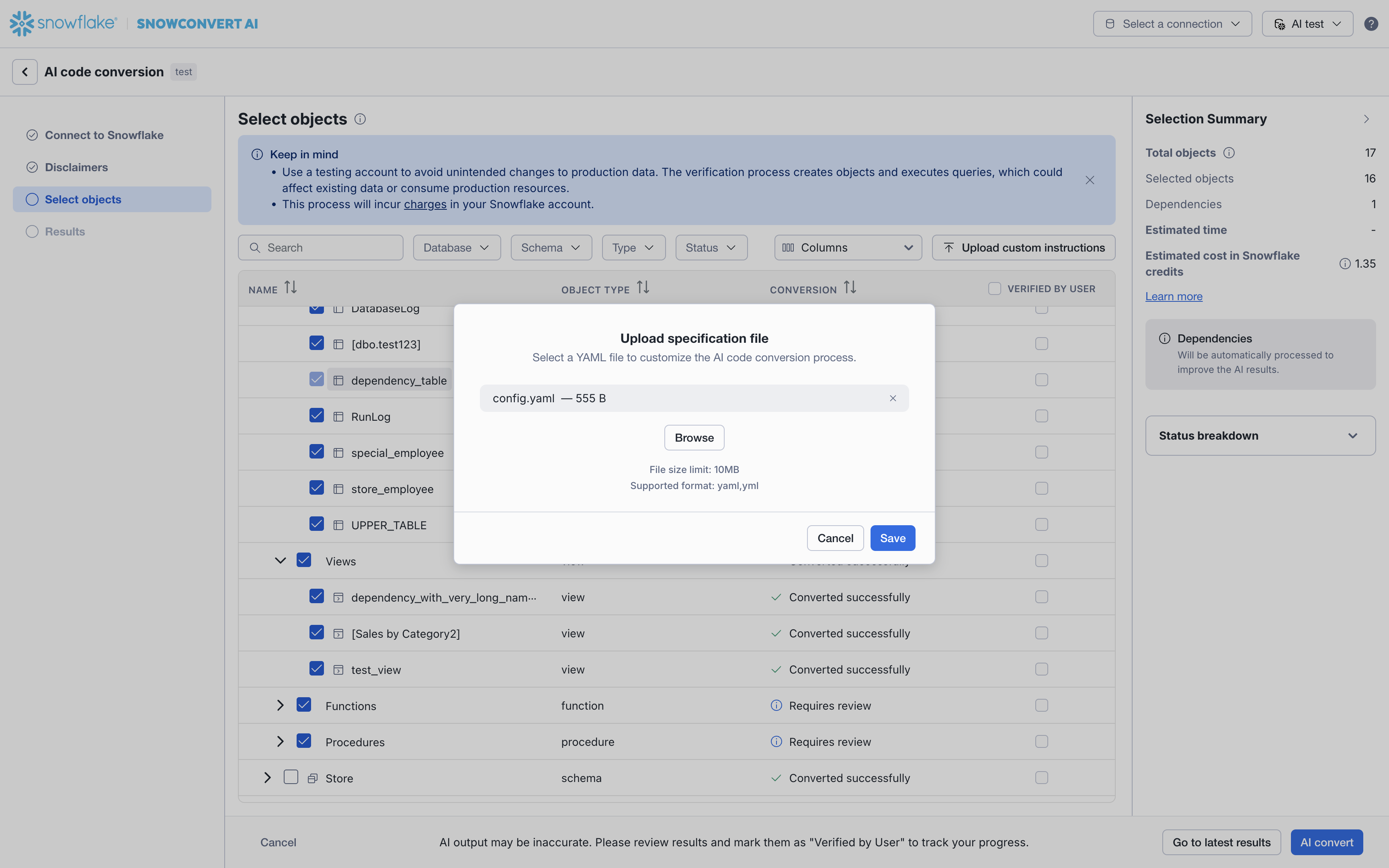This screenshot has height=868, width=1389.
Task: Click the info icon next to Select objects
Action: tap(360, 119)
